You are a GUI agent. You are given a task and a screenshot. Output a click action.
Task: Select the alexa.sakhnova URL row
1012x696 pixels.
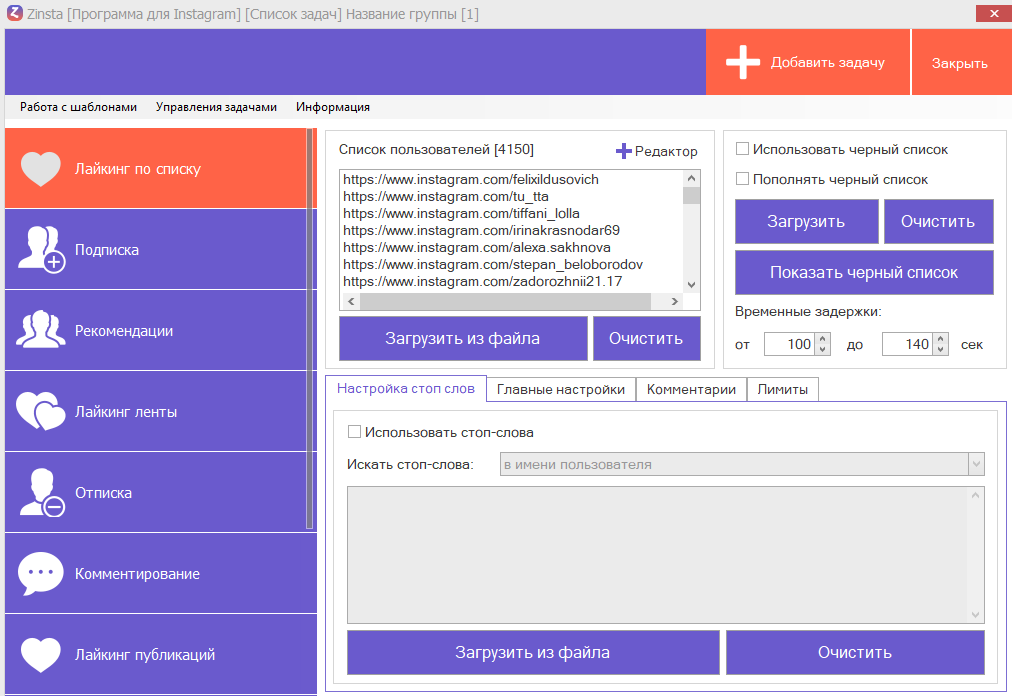click(476, 247)
